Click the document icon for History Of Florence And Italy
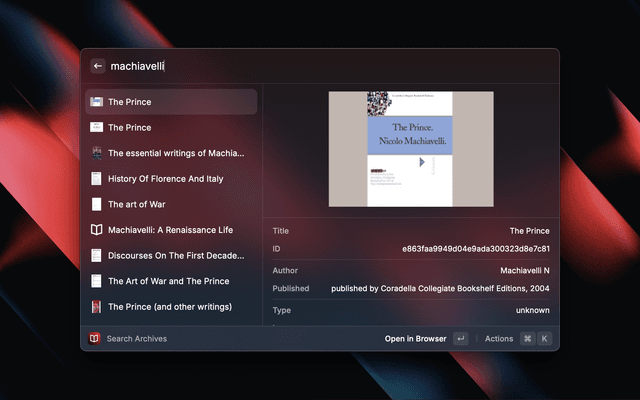The width and height of the screenshot is (640, 400). point(96,179)
